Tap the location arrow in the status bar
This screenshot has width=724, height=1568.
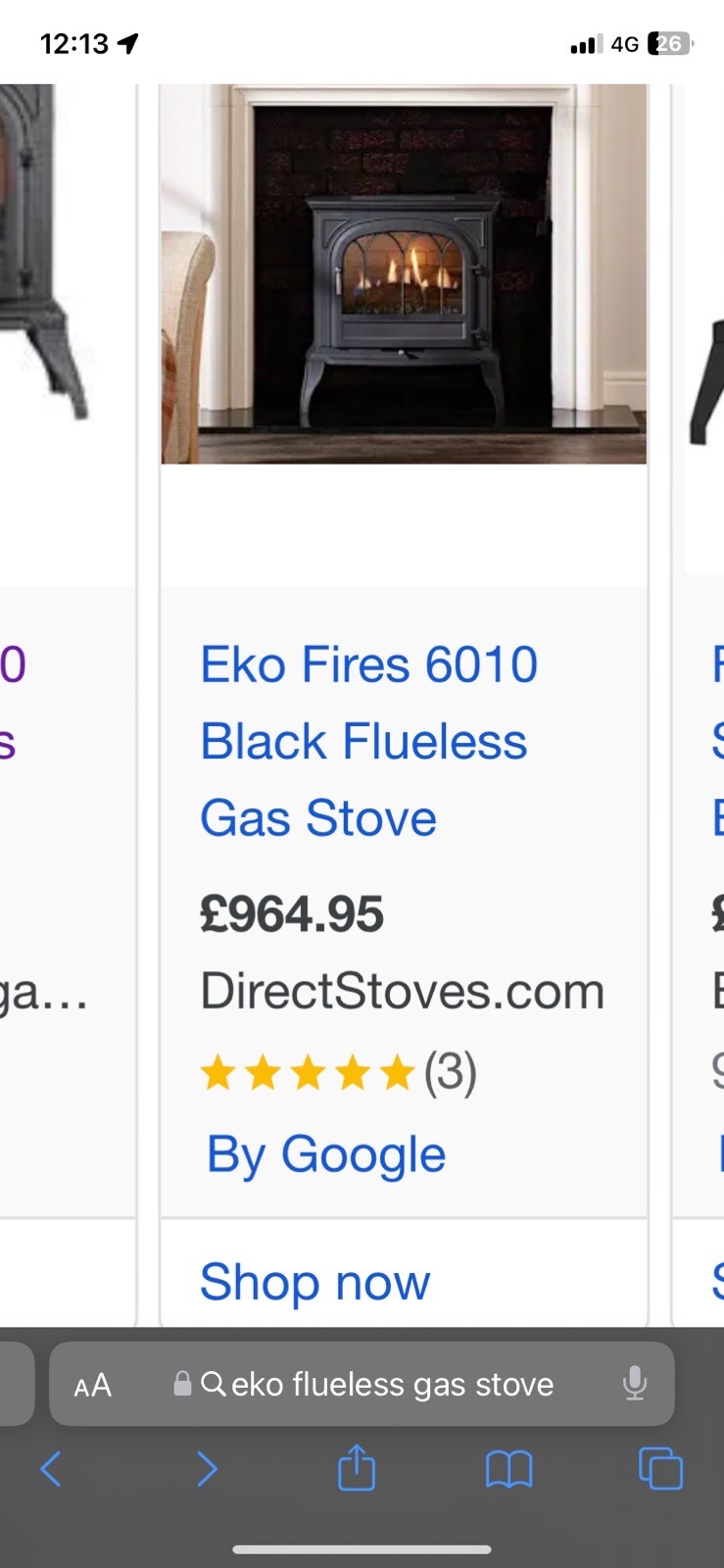[126, 42]
